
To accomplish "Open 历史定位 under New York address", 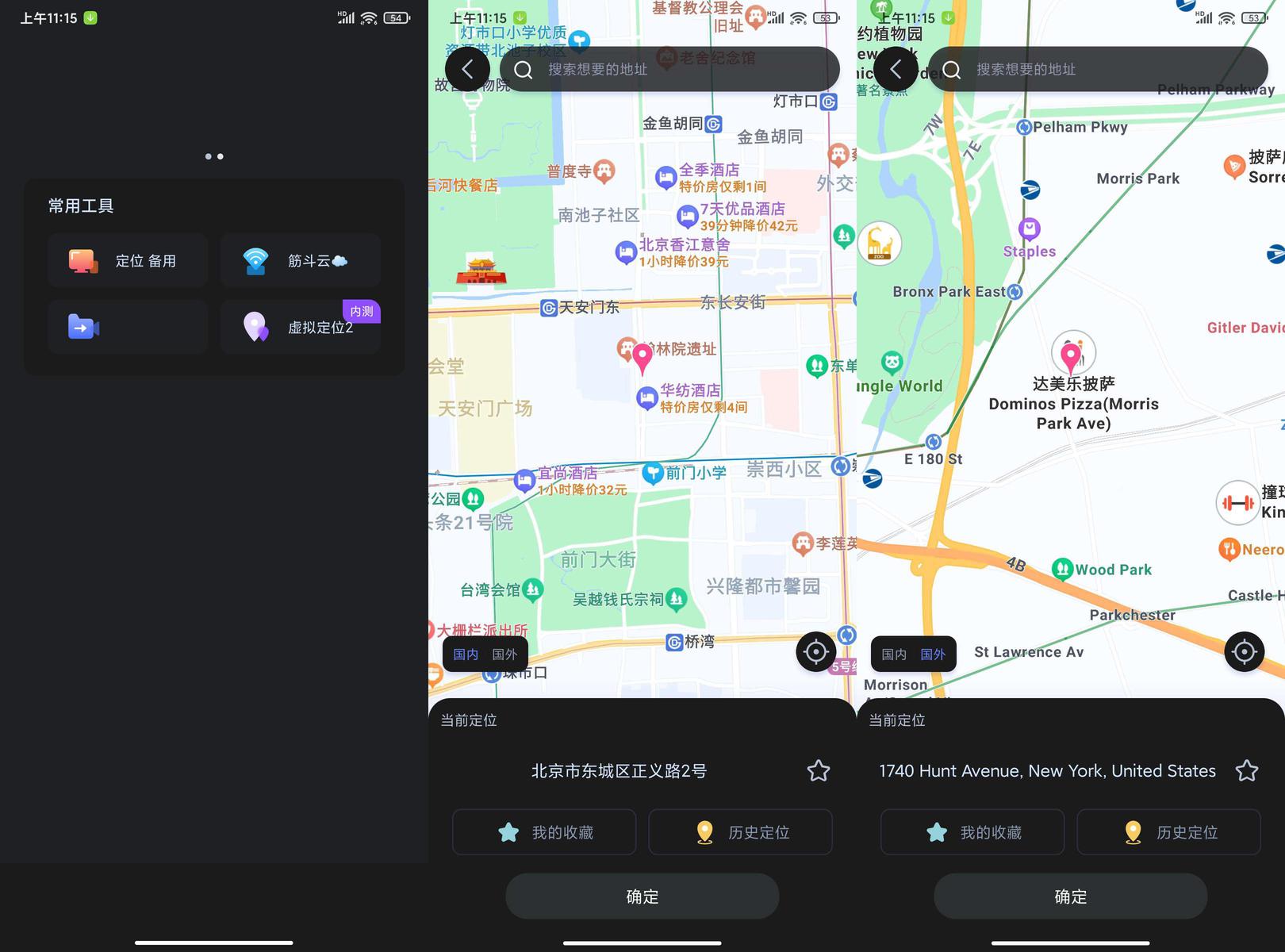I will (x=1169, y=832).
